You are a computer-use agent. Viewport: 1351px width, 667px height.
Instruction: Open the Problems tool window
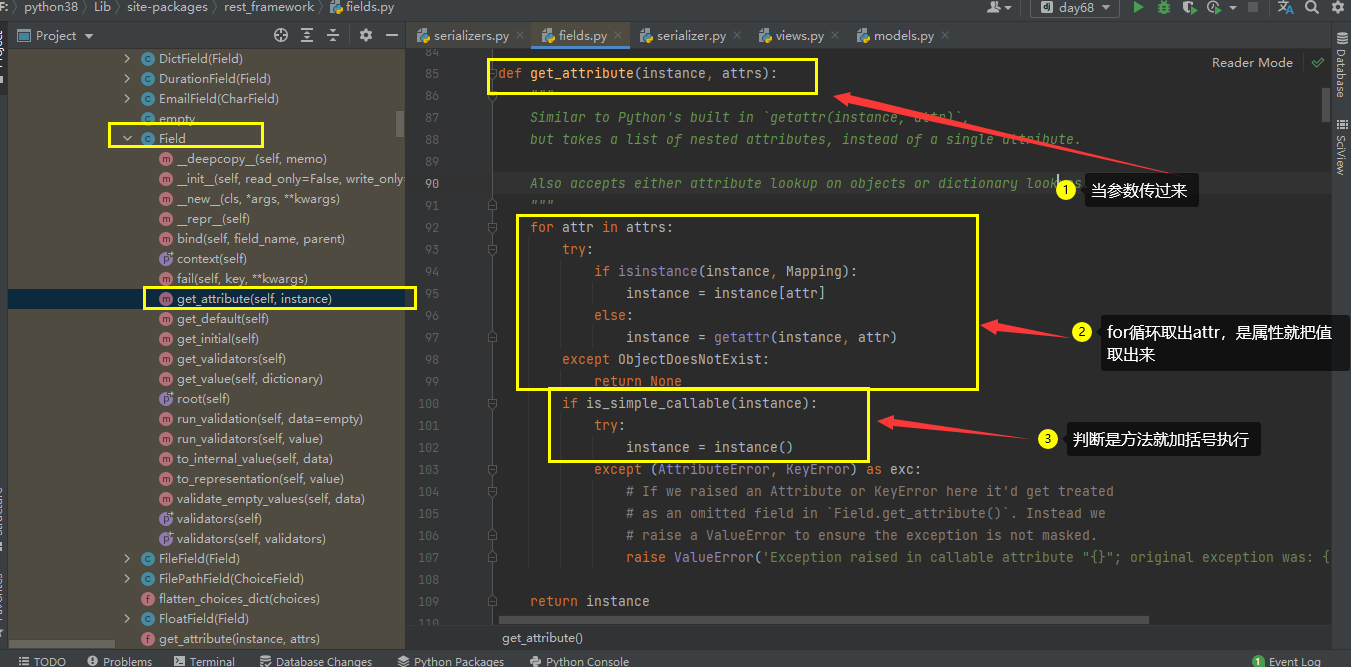119,661
